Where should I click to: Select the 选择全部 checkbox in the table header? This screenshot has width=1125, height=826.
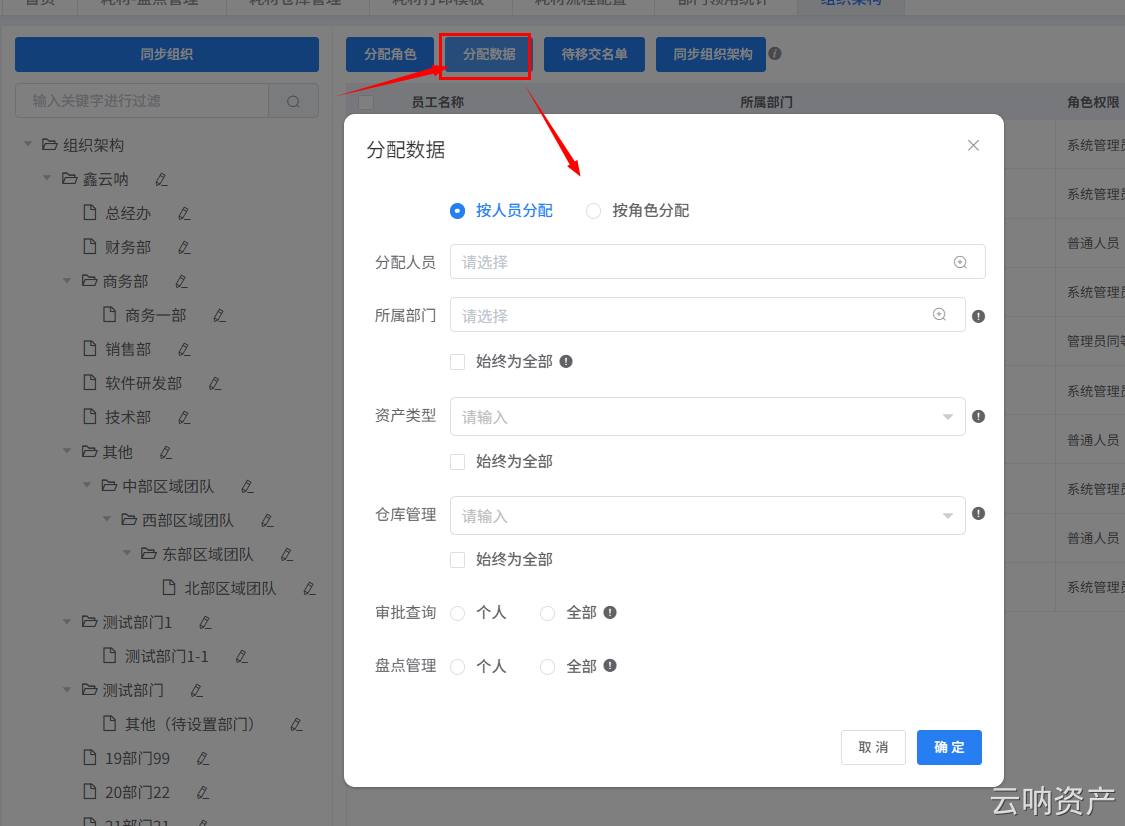(365, 102)
